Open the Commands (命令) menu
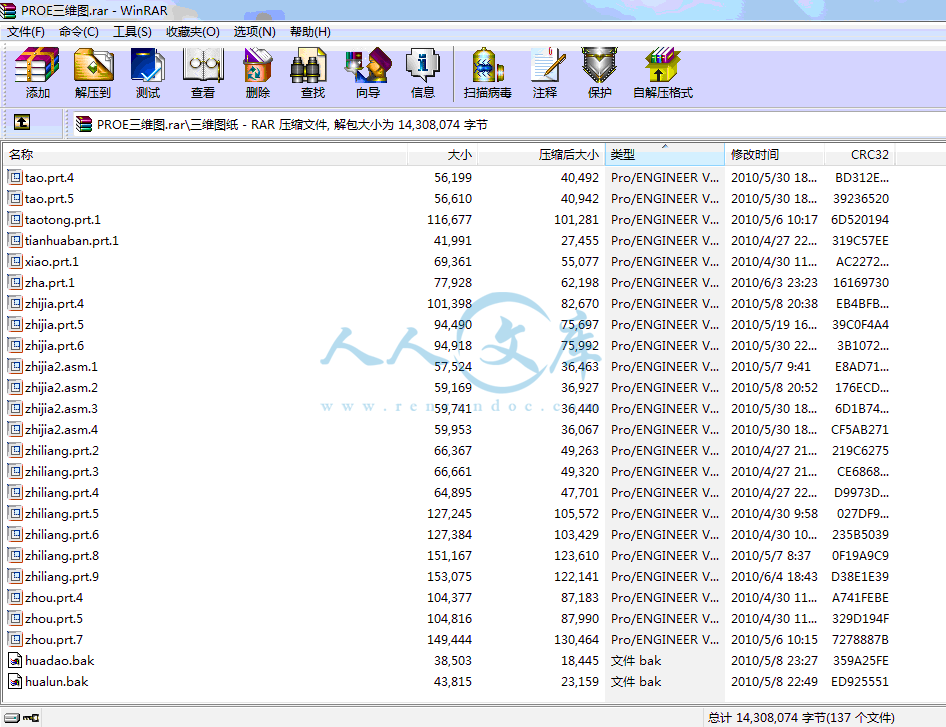 (78, 32)
